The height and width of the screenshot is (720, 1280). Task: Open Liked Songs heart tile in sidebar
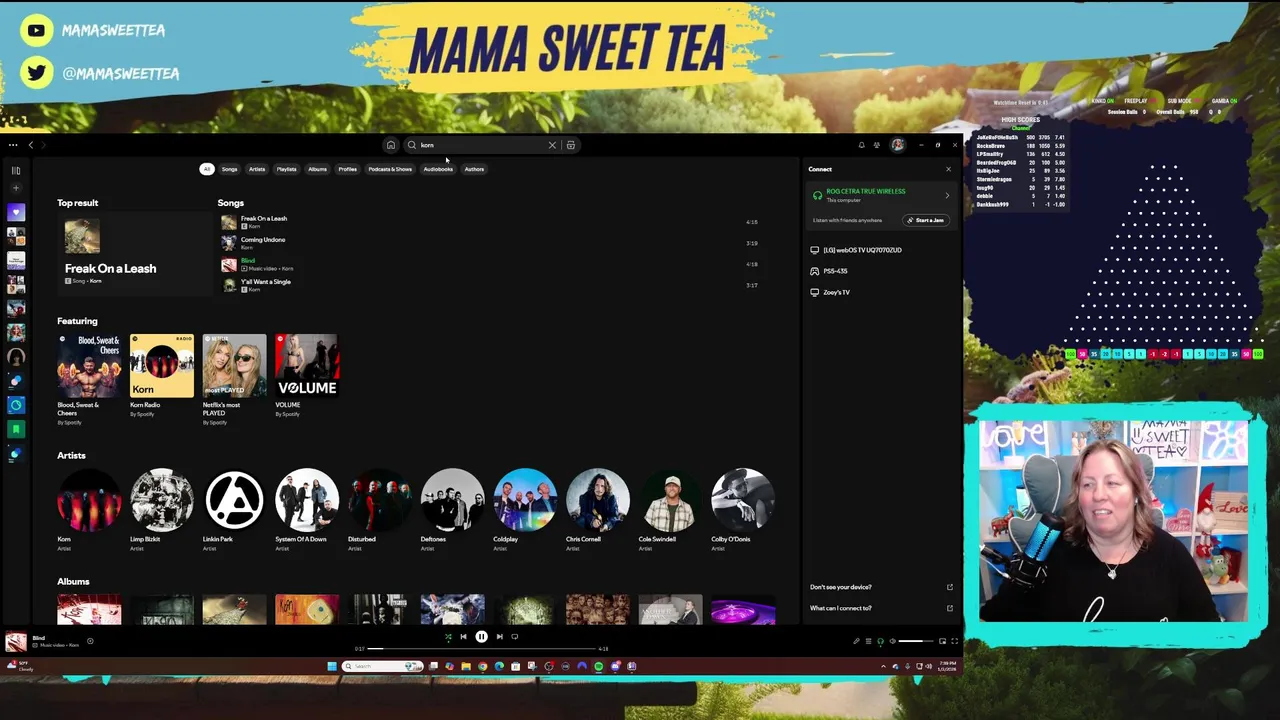(x=16, y=212)
